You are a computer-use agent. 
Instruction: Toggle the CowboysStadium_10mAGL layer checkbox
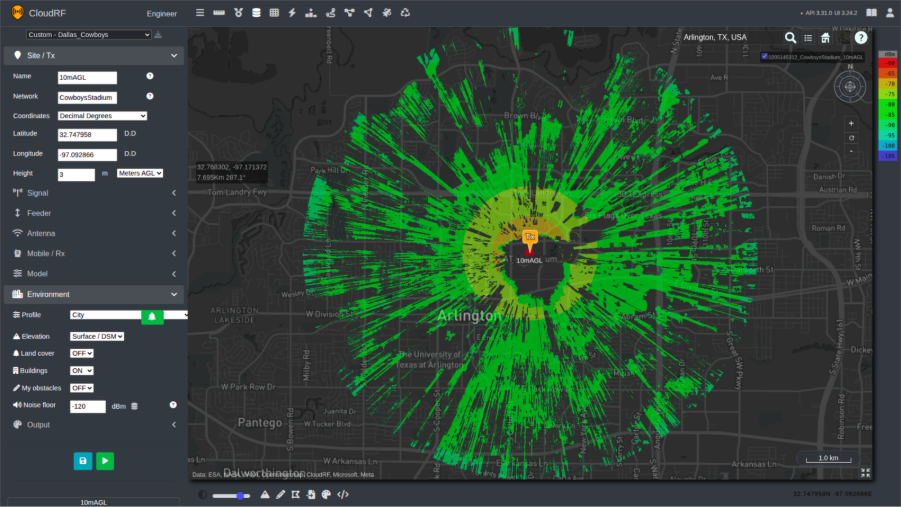click(x=764, y=57)
